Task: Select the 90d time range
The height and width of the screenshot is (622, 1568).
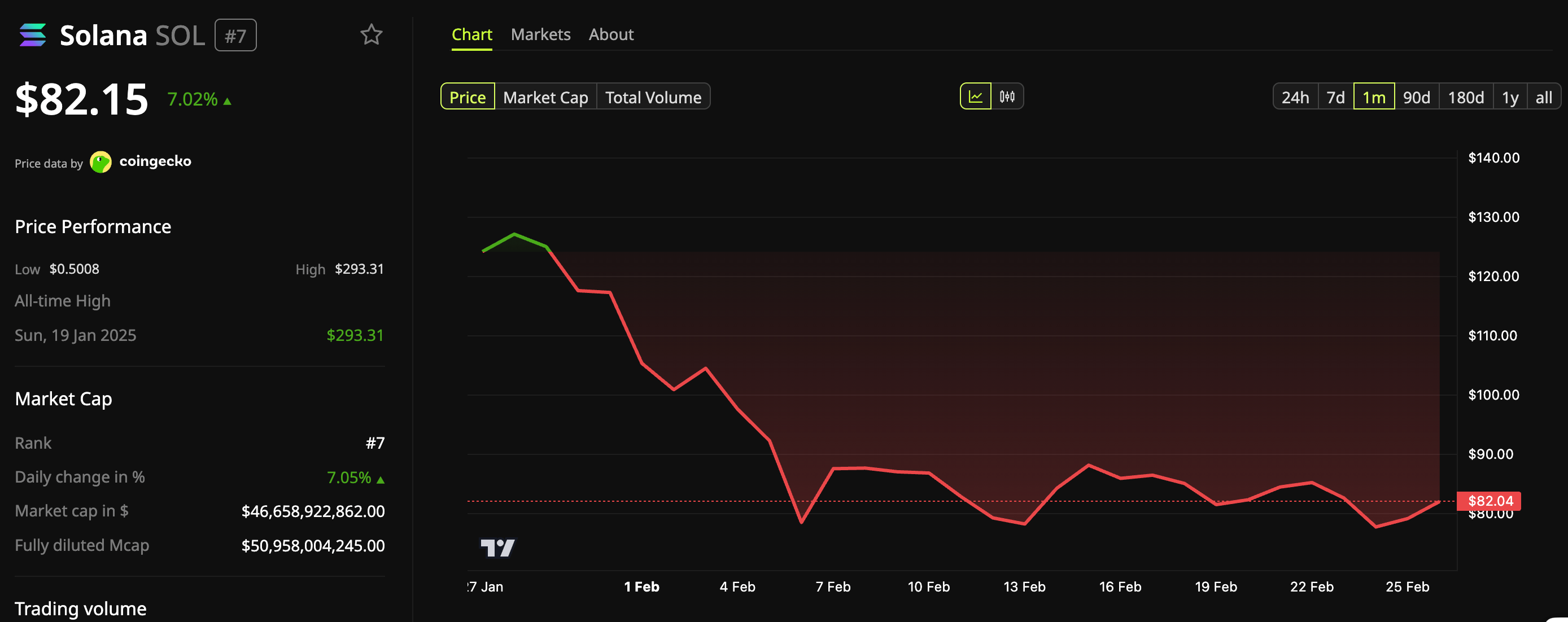Action: coord(1417,96)
